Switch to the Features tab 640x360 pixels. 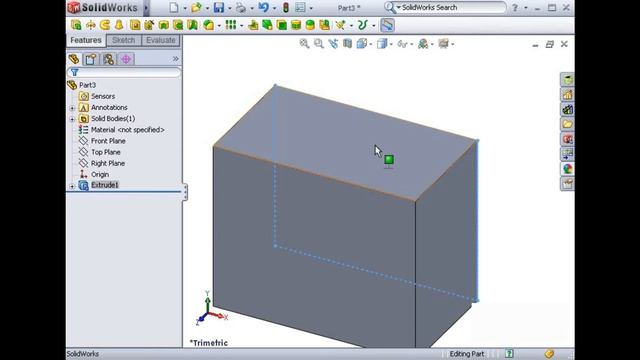86,40
